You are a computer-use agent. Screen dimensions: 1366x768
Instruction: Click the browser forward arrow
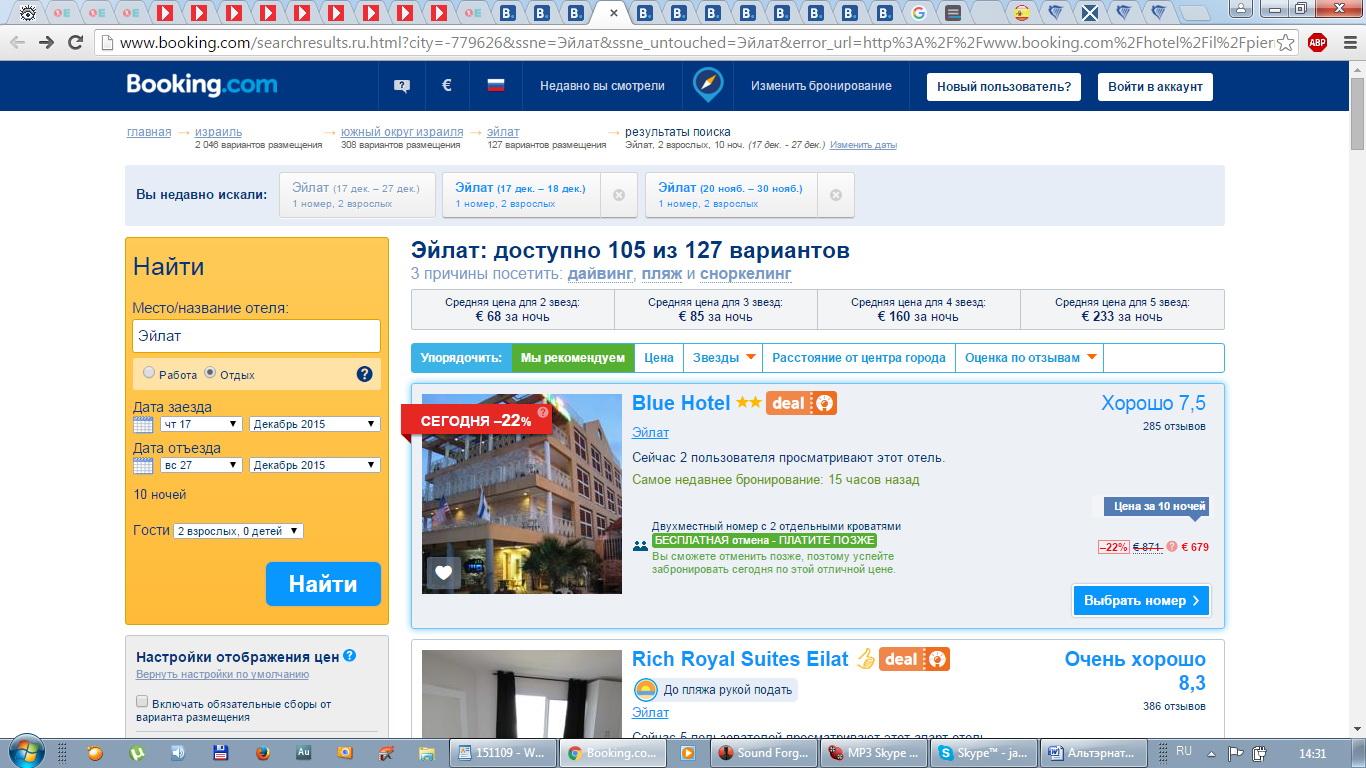point(46,43)
